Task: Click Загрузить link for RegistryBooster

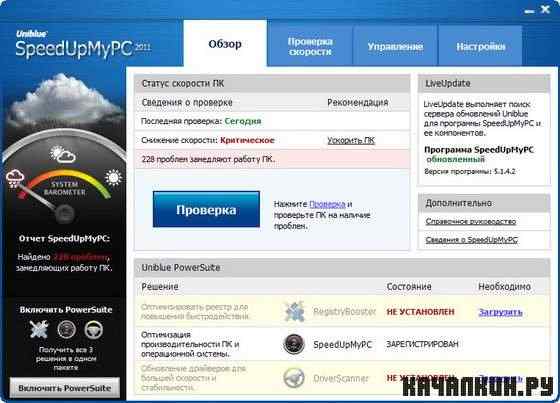Action: [x=500, y=312]
